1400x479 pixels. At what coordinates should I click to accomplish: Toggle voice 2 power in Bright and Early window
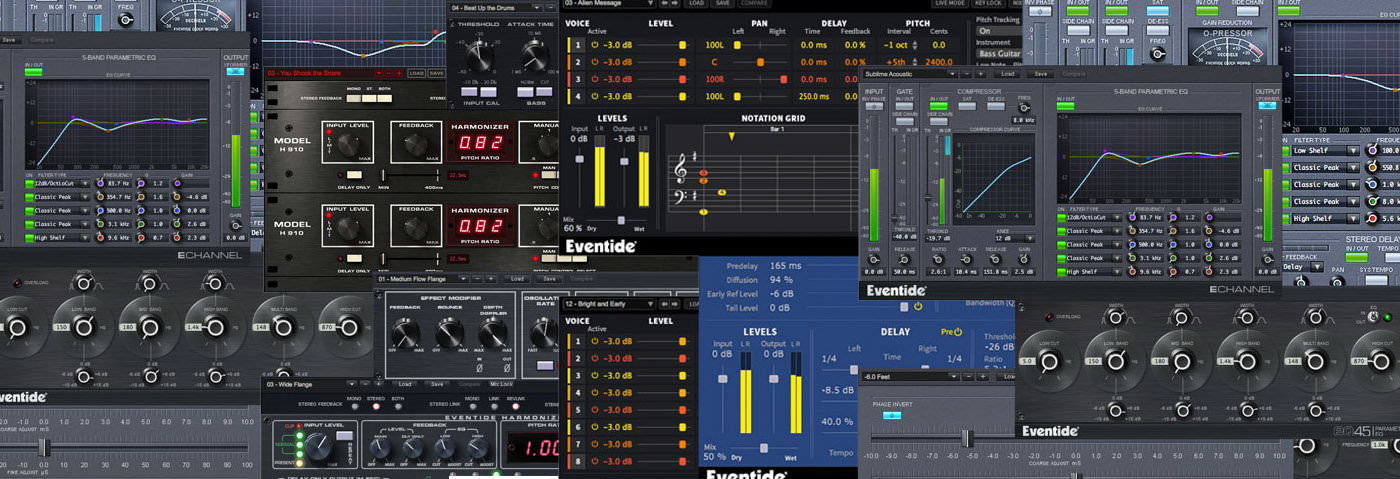pyautogui.click(x=594, y=358)
